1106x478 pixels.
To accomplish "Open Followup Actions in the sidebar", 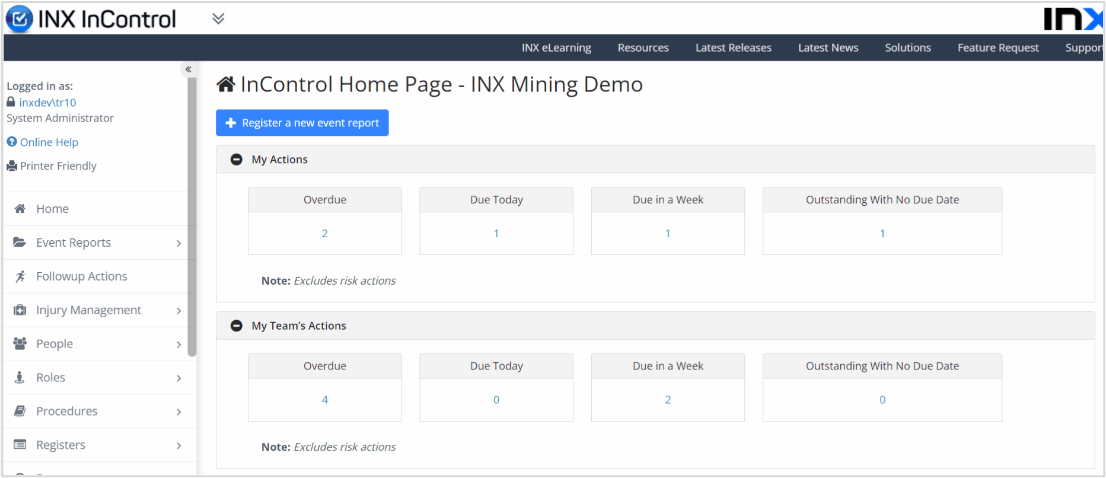I will coord(82,276).
